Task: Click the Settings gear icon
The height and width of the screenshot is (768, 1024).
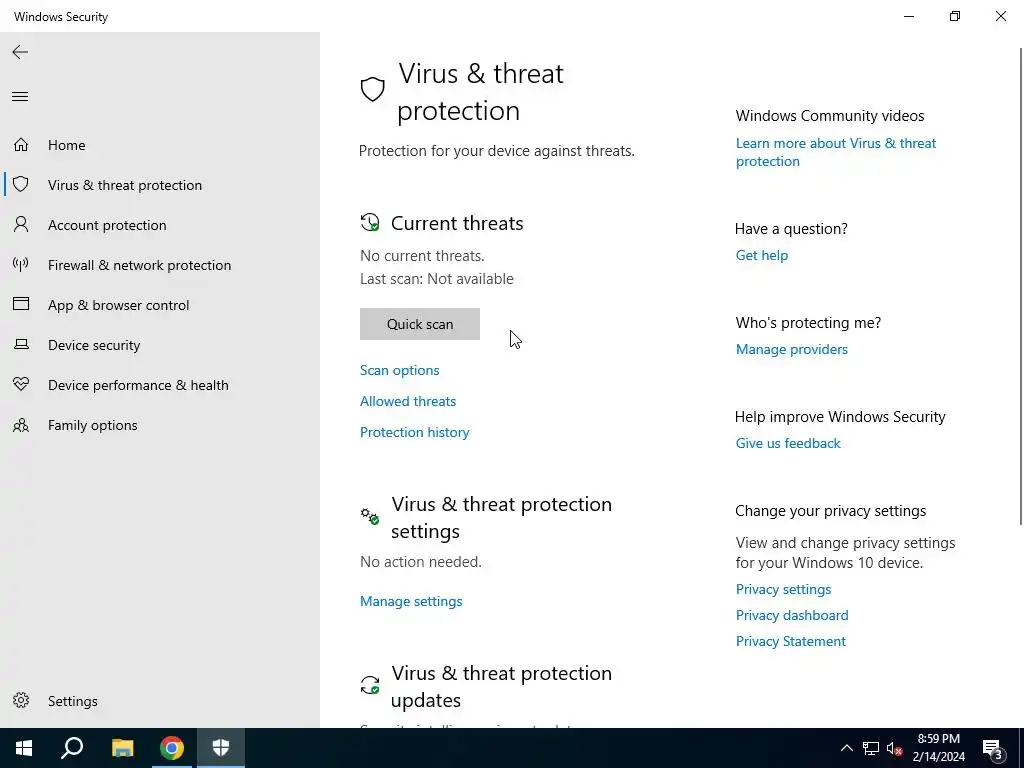Action: click(21, 700)
